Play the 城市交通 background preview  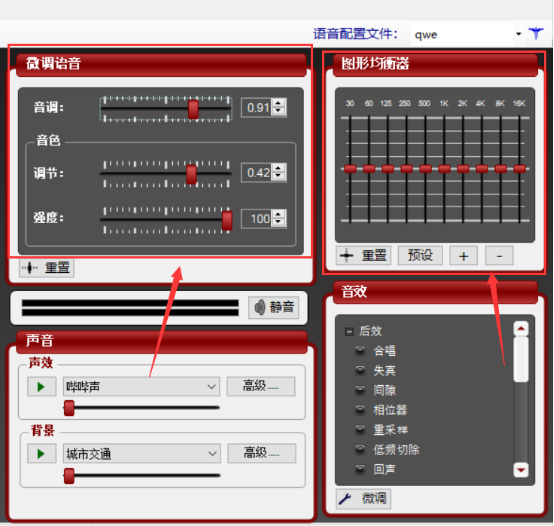point(41,454)
